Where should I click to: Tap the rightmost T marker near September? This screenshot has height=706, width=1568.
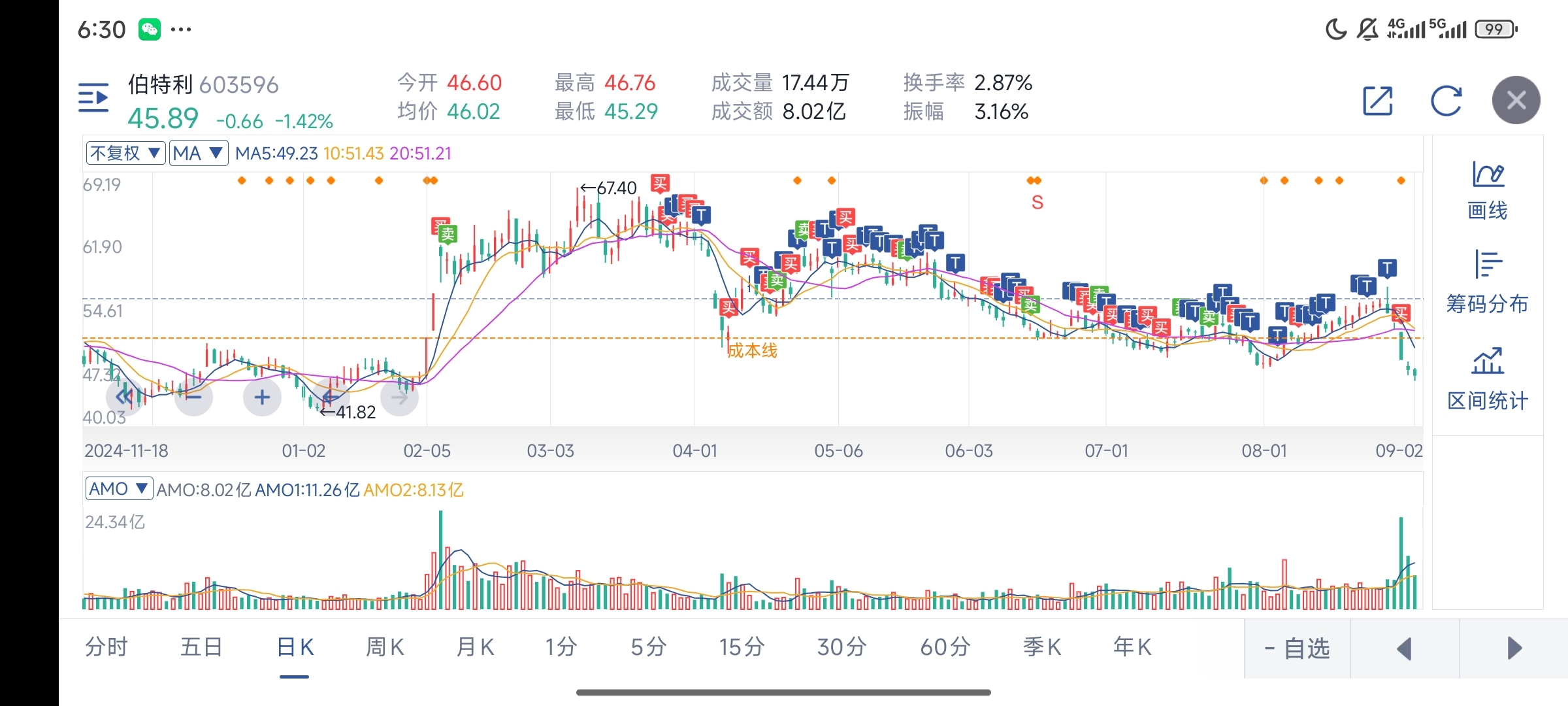coord(1387,268)
